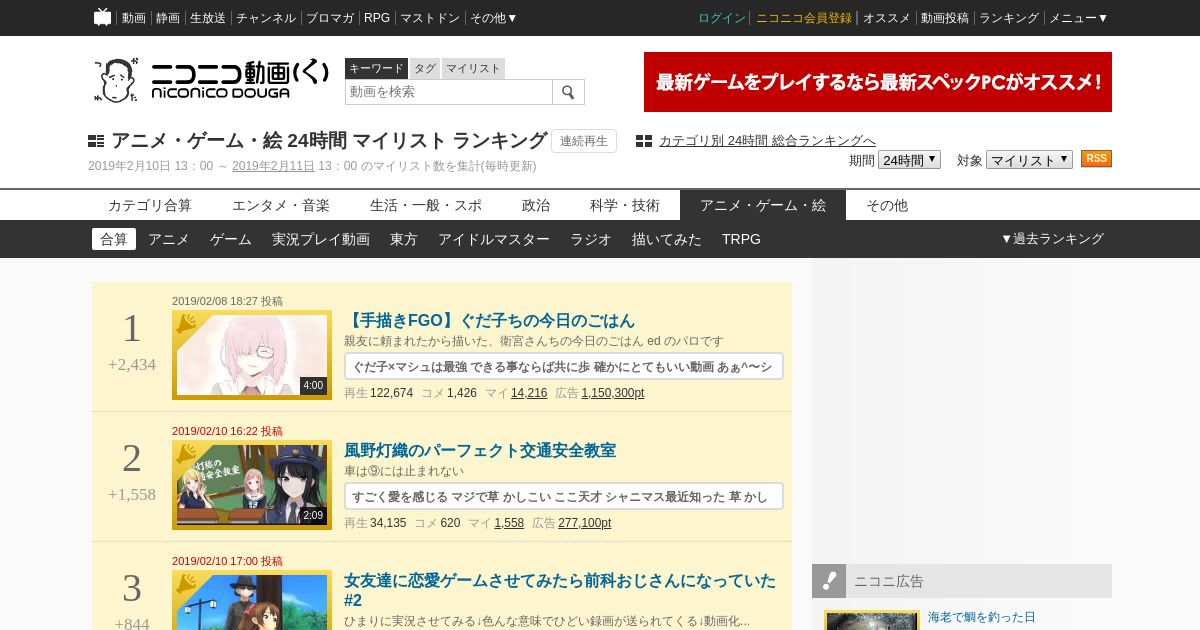
Task: Click the Nico ad megaphone badge on rank 1
Action: pos(185,323)
